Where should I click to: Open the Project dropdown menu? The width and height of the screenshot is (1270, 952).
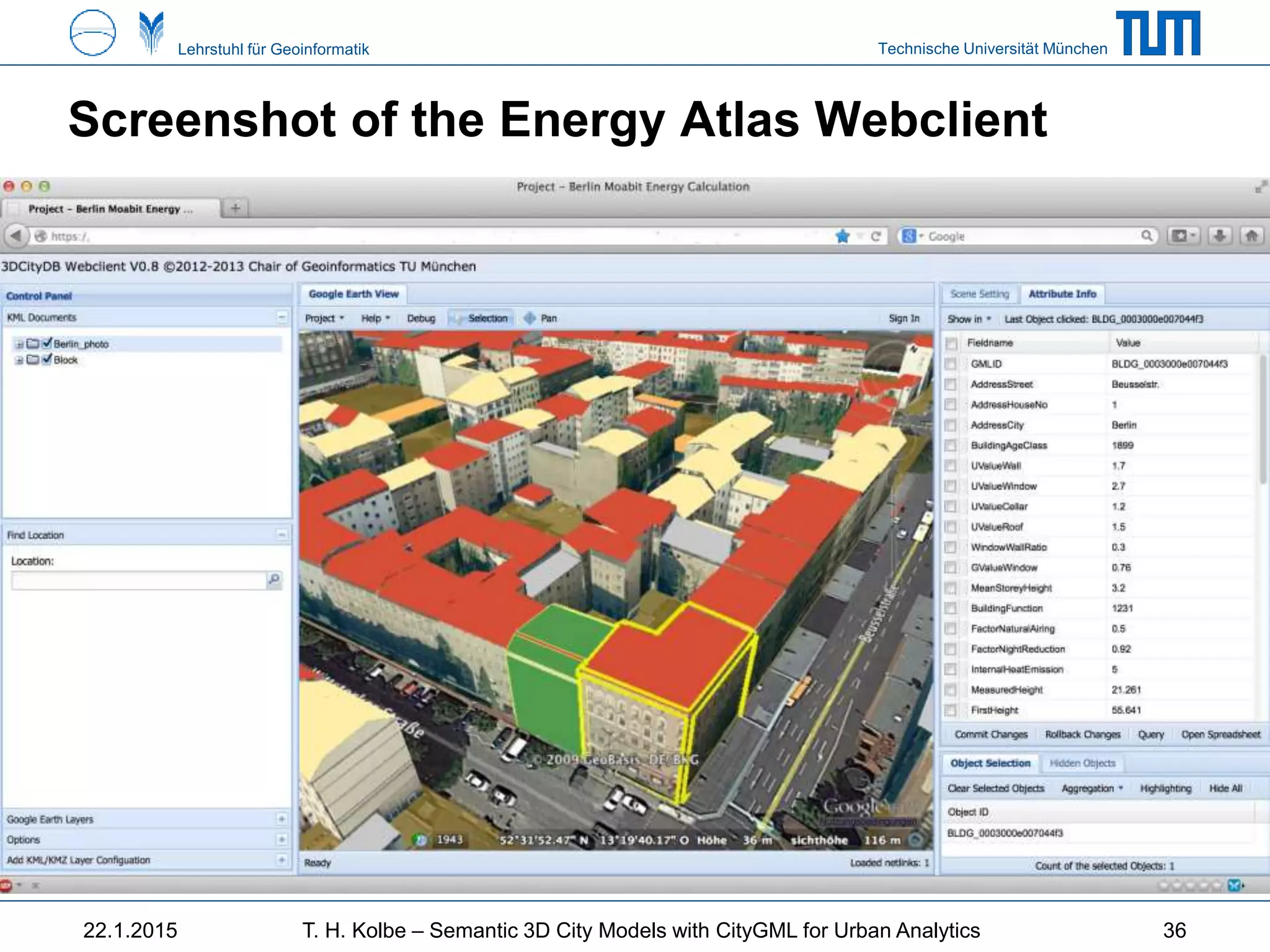pyautogui.click(x=324, y=318)
